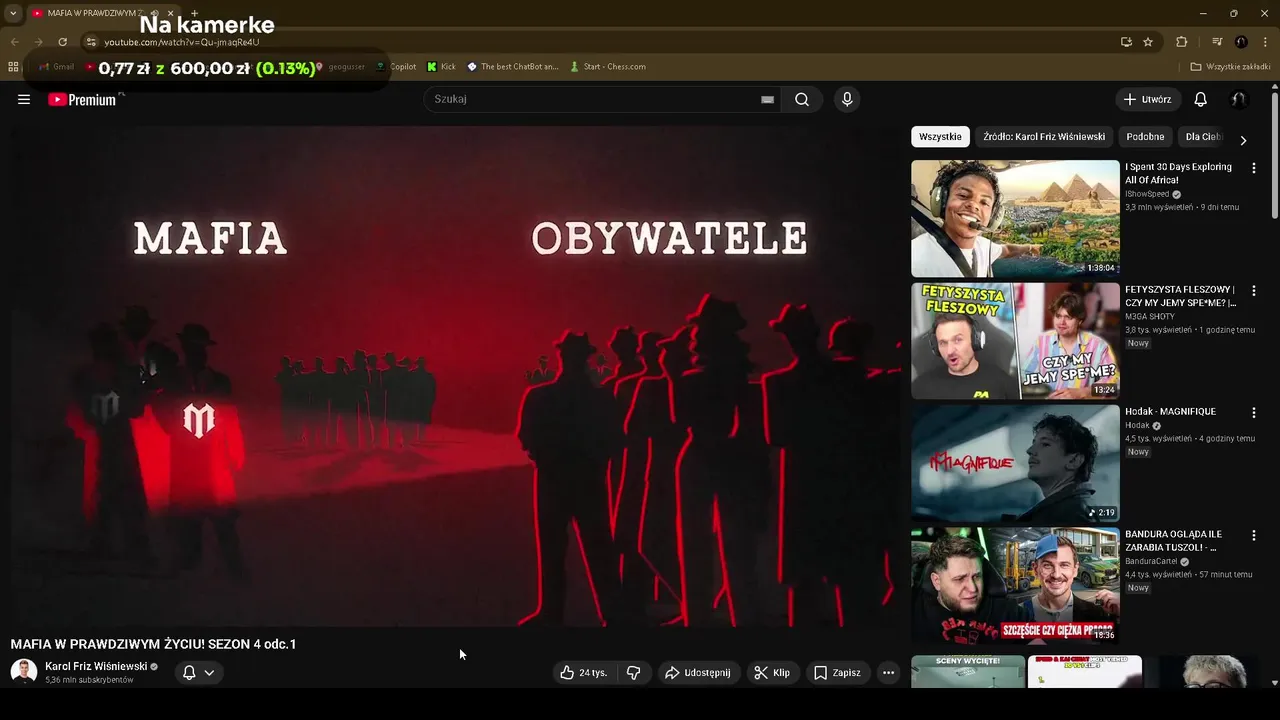Open the on-screen keyboard icon in search box
Screen dimensions: 1280x720
767,99
